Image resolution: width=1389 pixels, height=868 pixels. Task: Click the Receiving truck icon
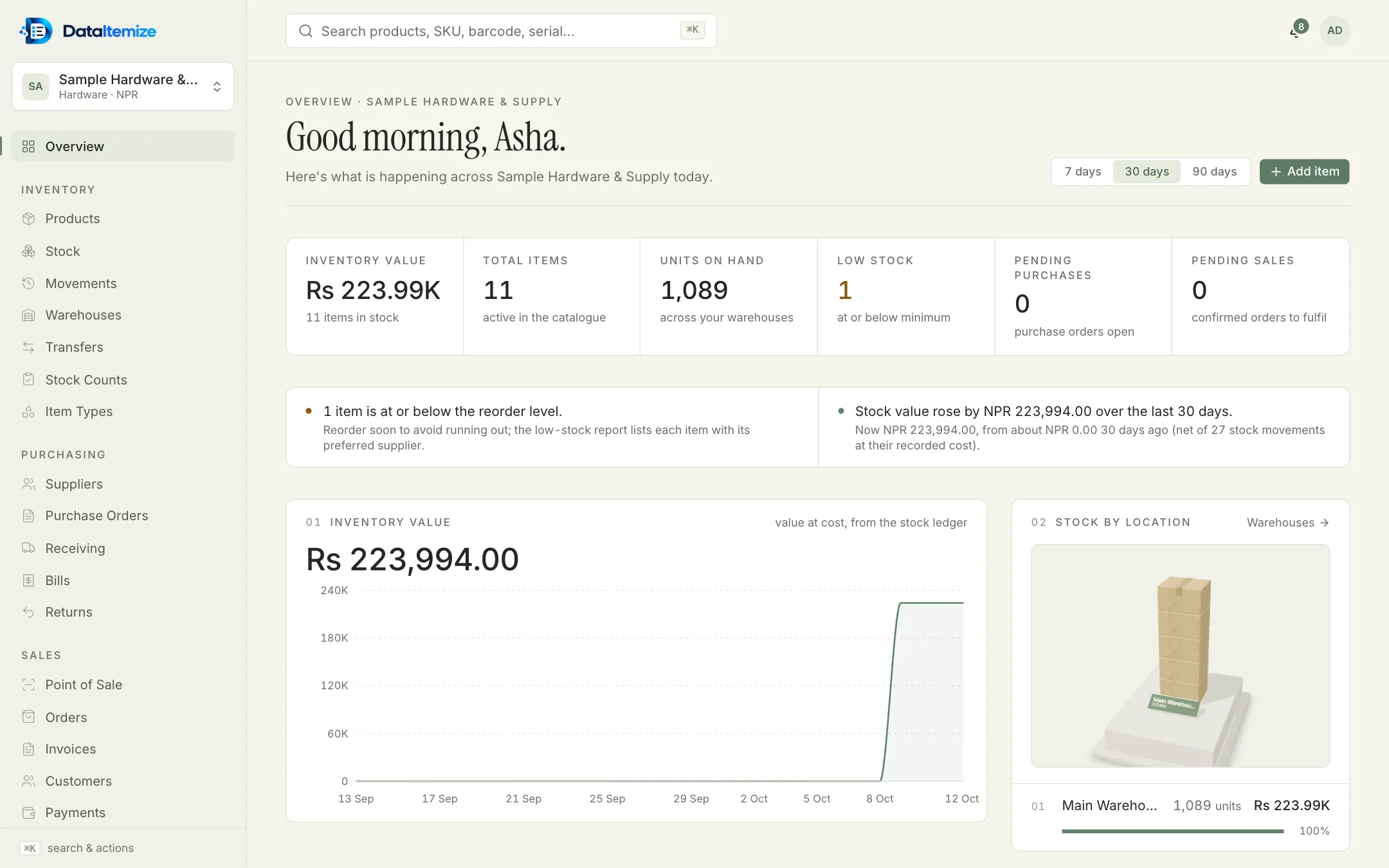tap(28, 548)
